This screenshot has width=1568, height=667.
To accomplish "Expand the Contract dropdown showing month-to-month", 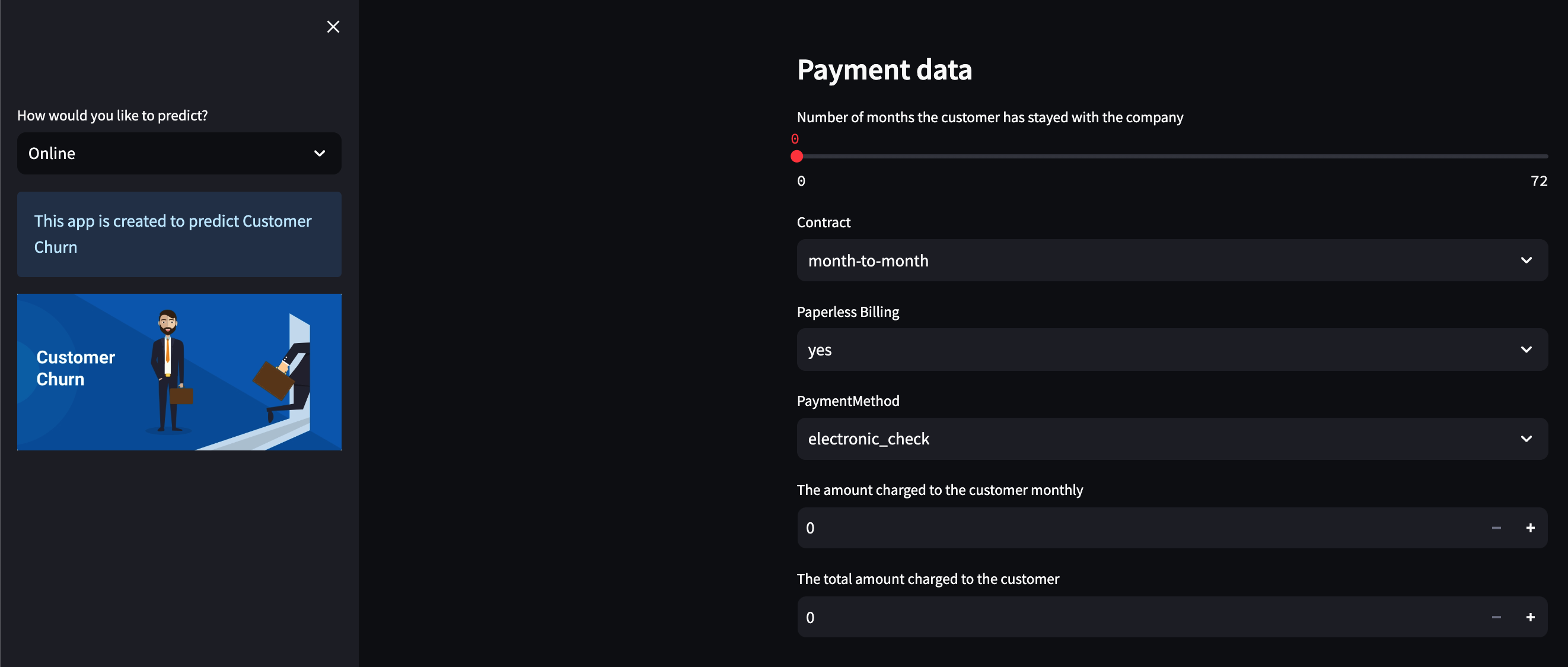I will coord(1156,260).
